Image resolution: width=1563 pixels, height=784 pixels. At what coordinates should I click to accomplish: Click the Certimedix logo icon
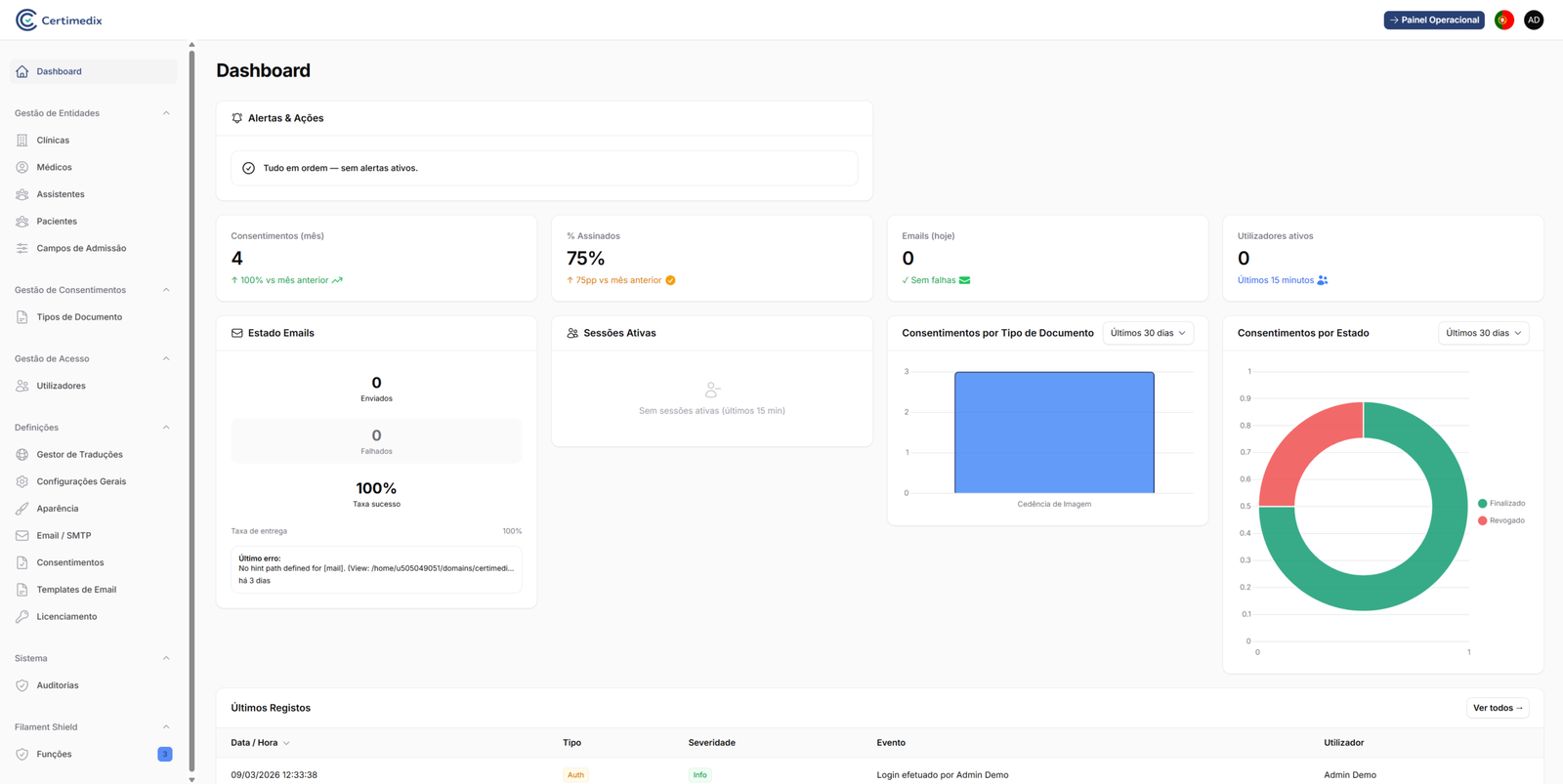pyautogui.click(x=26, y=20)
